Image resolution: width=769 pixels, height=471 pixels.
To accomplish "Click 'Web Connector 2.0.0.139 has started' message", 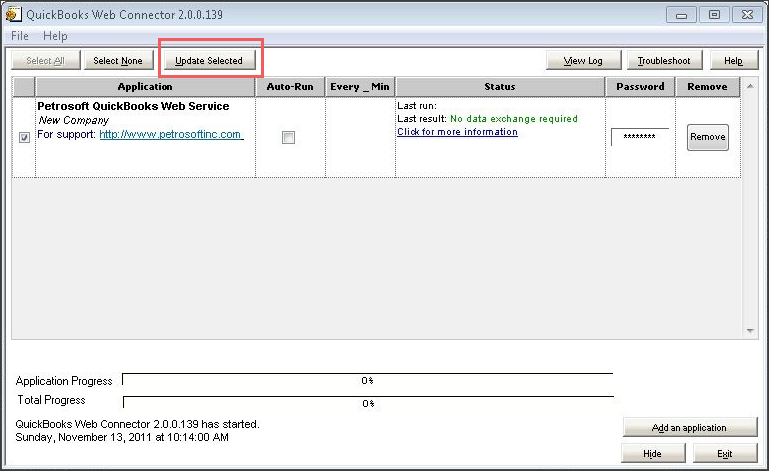I will pyautogui.click(x=137, y=424).
